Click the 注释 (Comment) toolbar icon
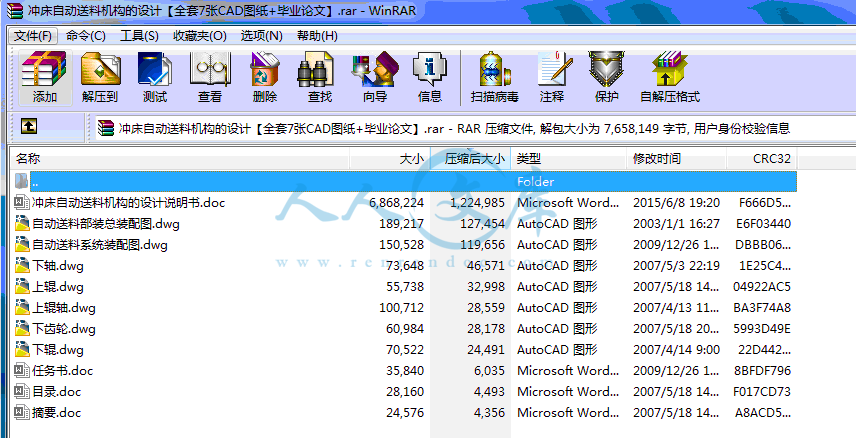This screenshot has height=438, width=856. (x=553, y=70)
